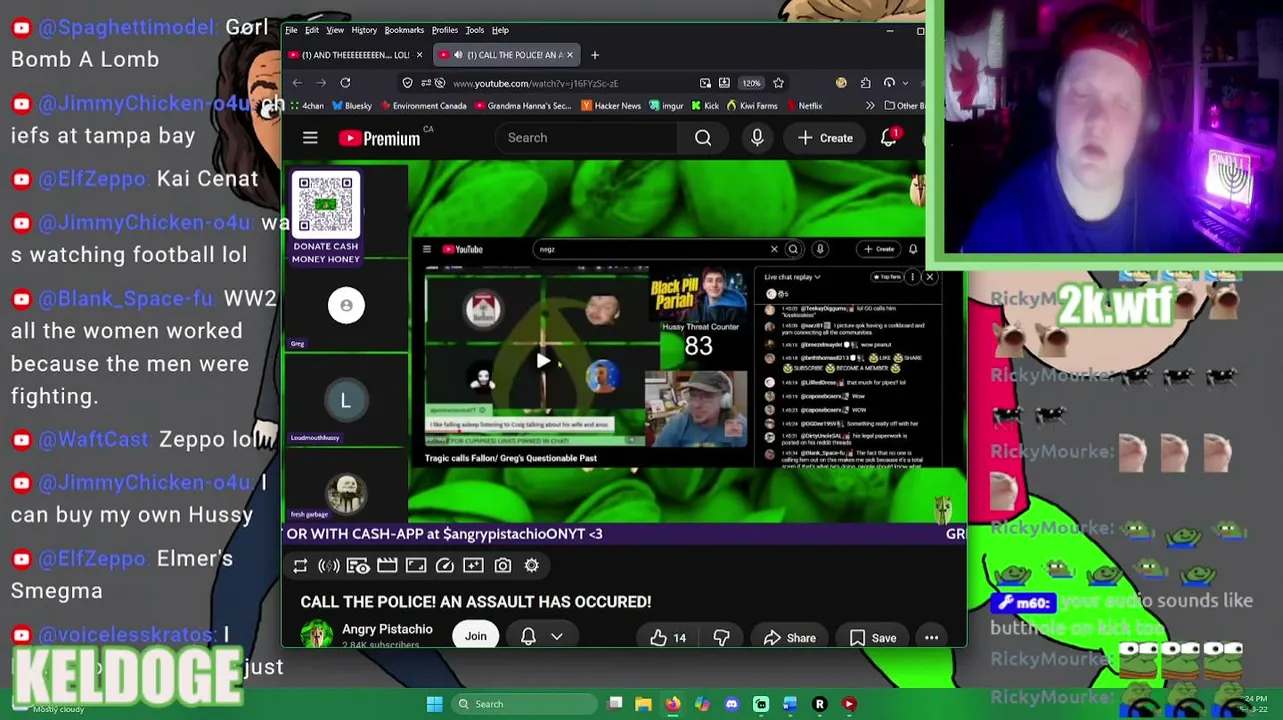Open the Angry Pistachio channel link
Screen dimensions: 1283x720
pyautogui.click(x=387, y=629)
